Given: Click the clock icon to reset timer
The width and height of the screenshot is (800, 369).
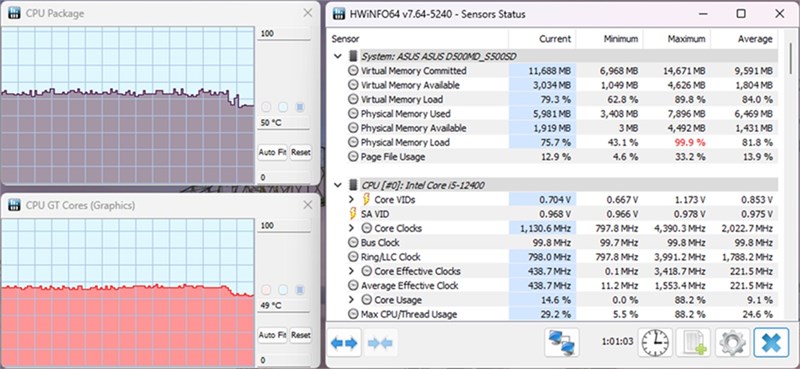Looking at the screenshot, I should click(x=655, y=343).
